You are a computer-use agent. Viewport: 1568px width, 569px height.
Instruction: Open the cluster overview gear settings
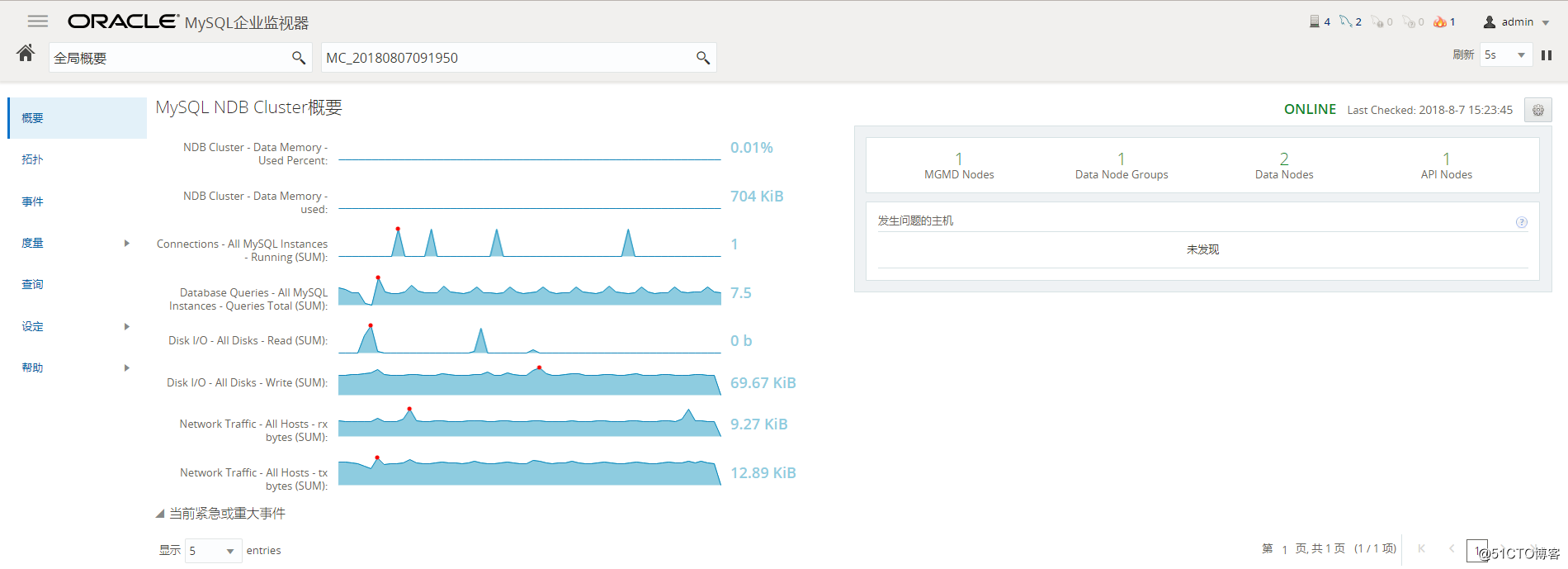pos(1538,110)
